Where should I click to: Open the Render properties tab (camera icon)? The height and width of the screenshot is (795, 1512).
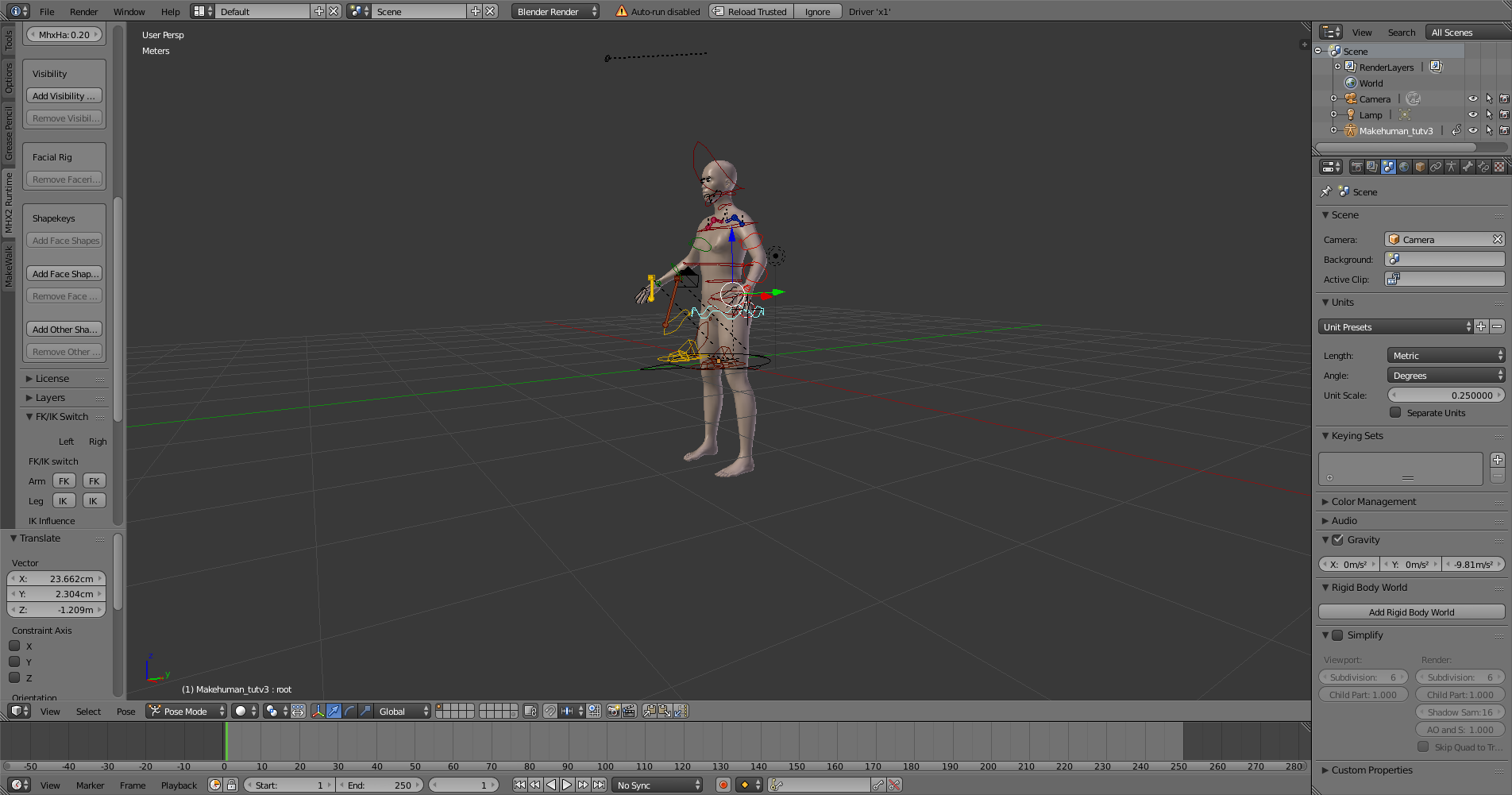1356,167
